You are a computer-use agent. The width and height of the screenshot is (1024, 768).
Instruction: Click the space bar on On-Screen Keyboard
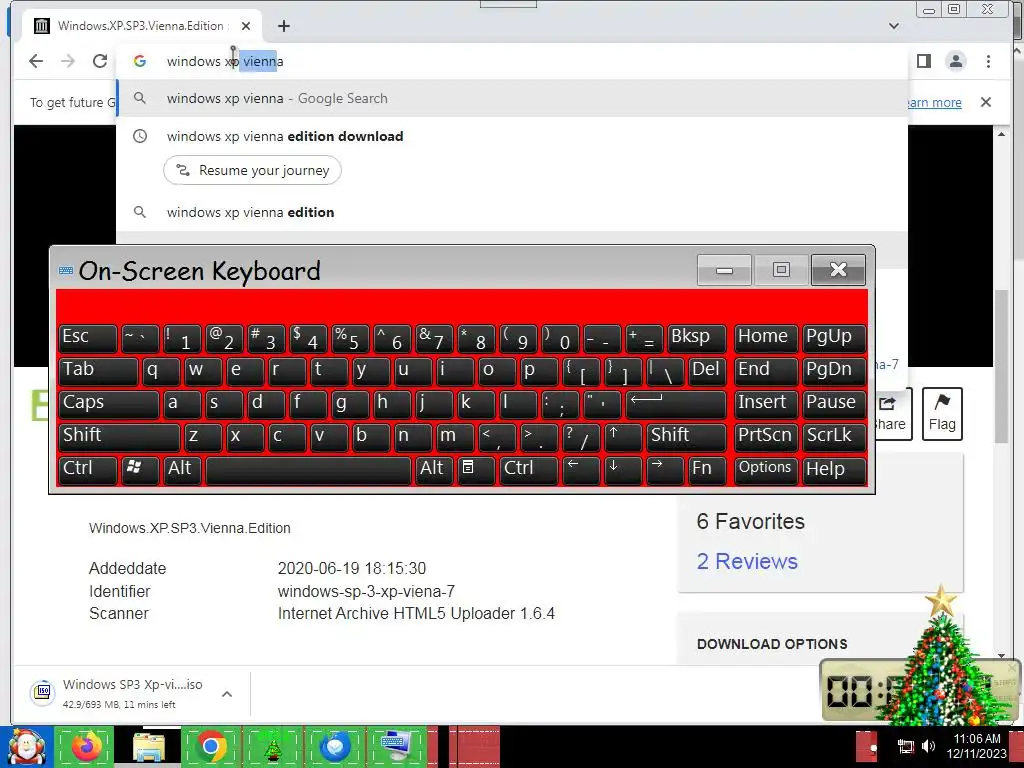click(x=308, y=470)
